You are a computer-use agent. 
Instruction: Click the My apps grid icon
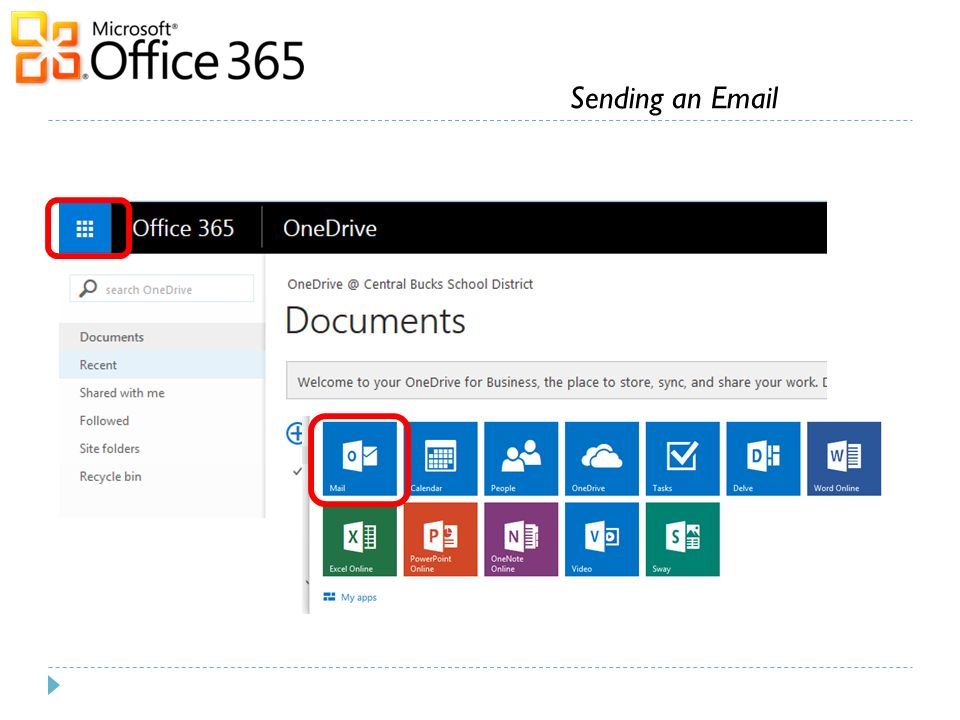coord(329,597)
